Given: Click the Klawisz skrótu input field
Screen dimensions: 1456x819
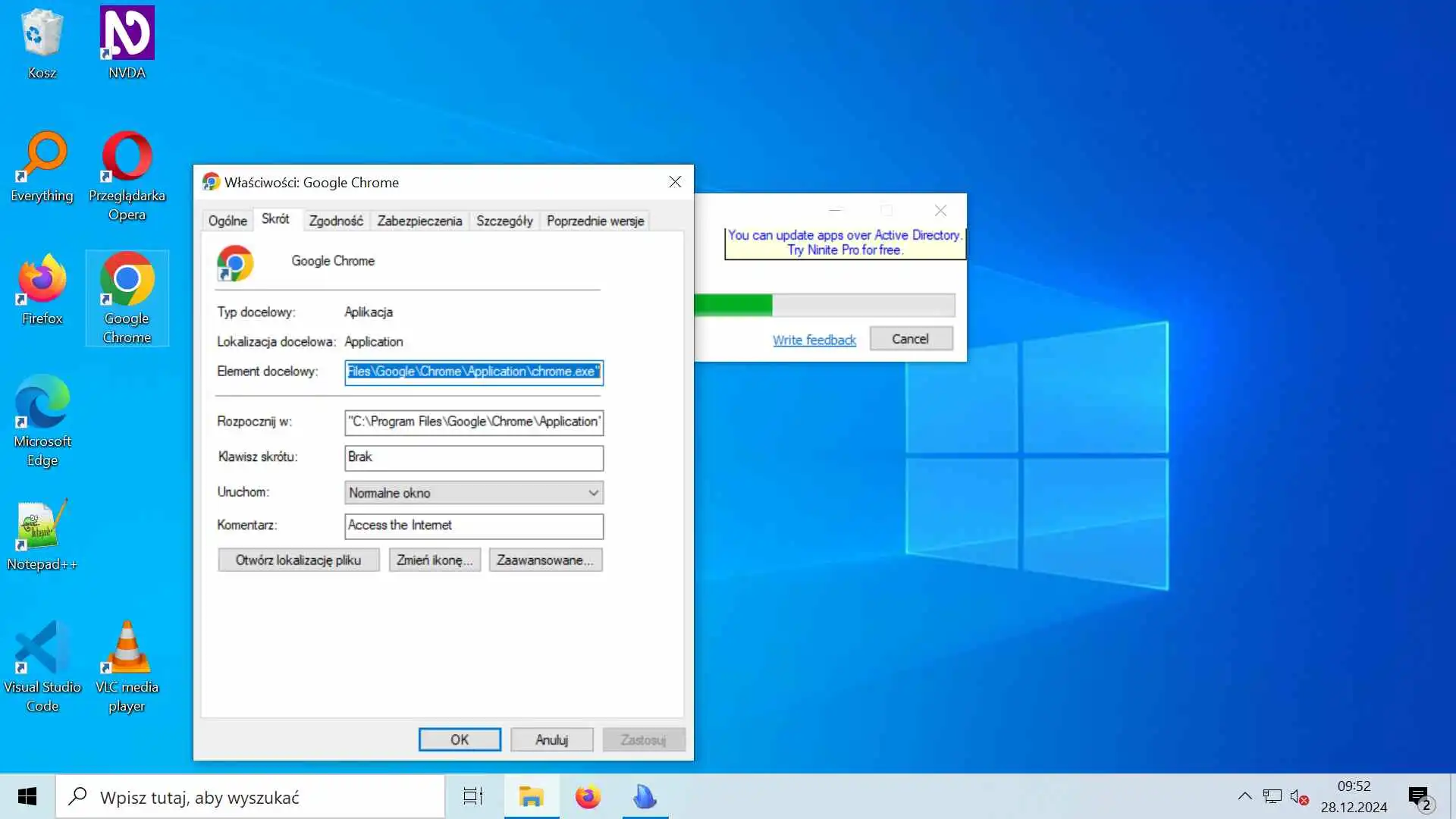Looking at the screenshot, I should tap(473, 457).
